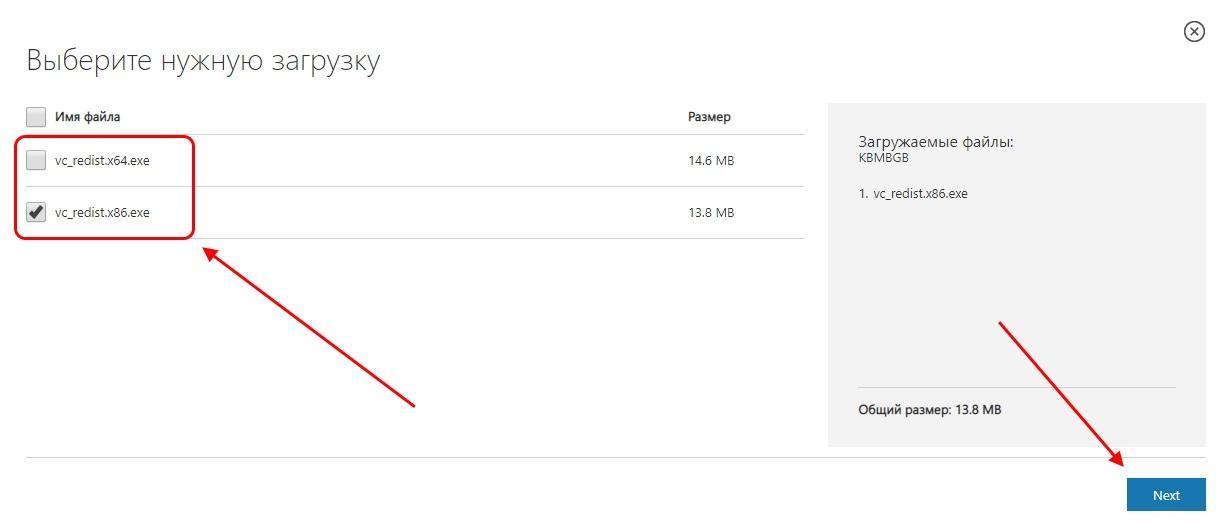
Task: Click the Имя файла column header
Action: [88, 117]
